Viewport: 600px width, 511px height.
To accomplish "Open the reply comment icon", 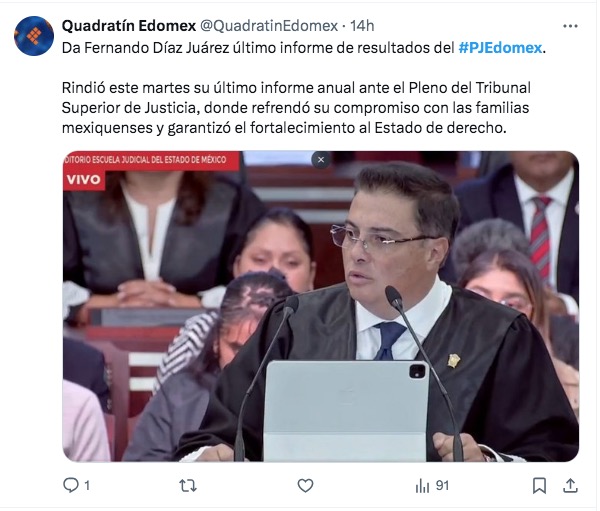I will [71, 485].
